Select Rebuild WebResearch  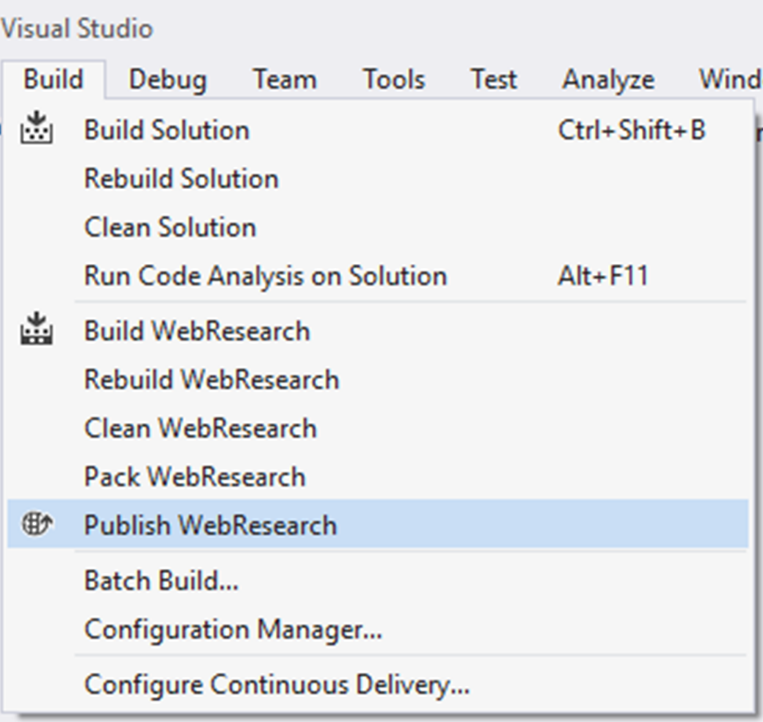pos(378,379)
